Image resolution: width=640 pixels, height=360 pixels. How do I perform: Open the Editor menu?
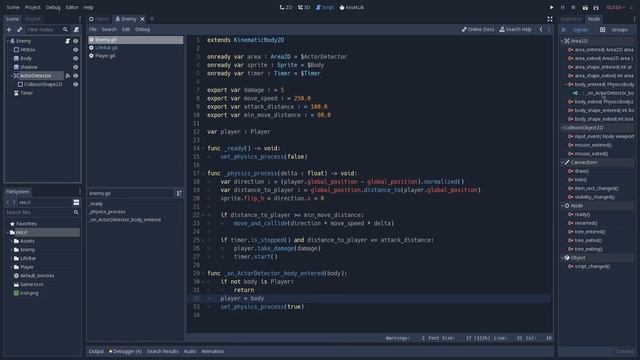[72, 7]
